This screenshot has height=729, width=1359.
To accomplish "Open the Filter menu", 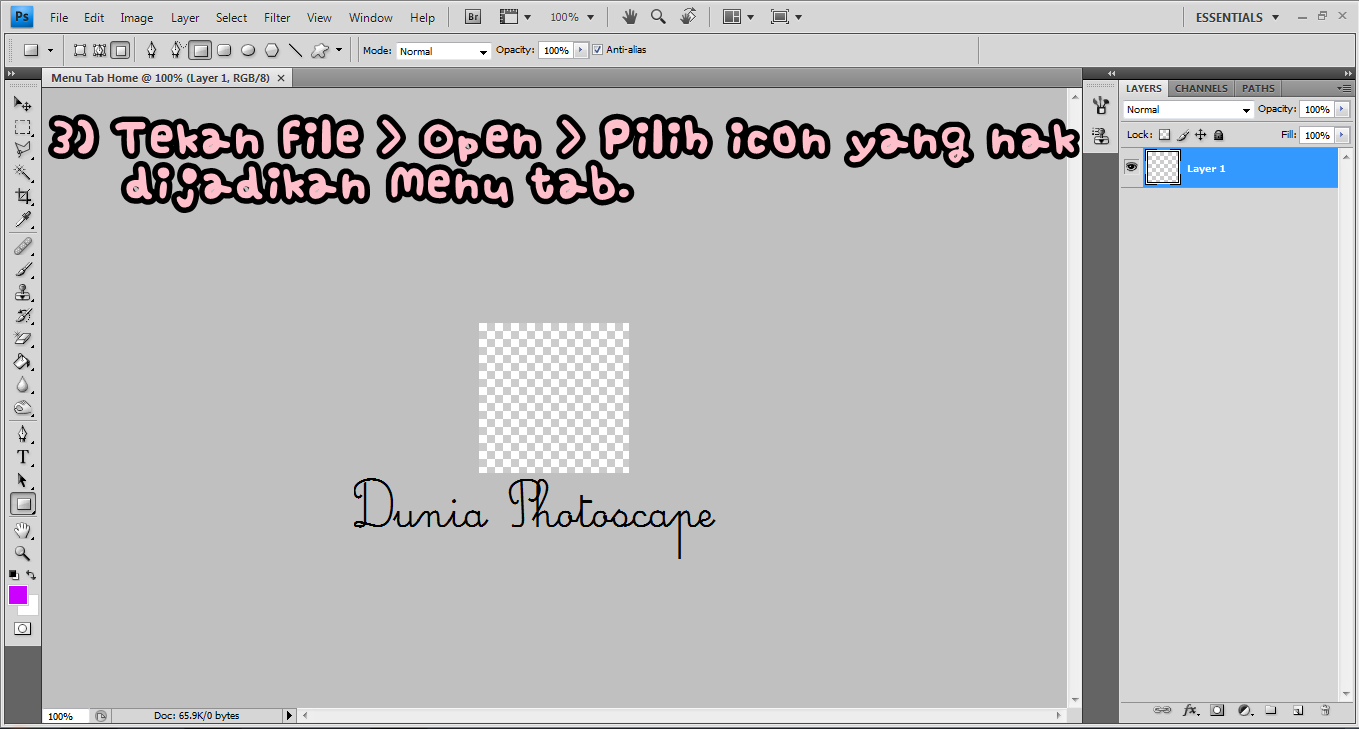I will tap(277, 17).
